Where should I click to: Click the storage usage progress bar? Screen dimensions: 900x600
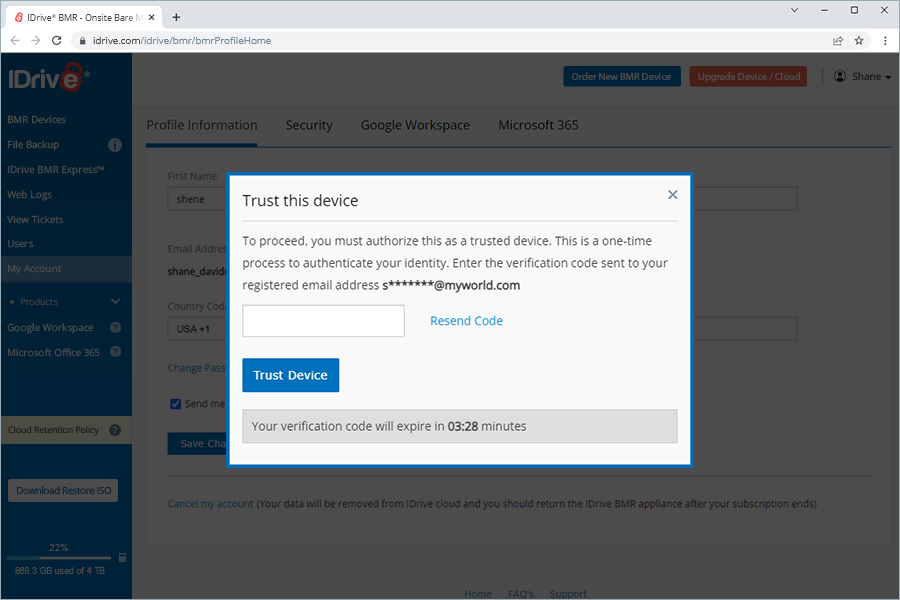coord(59,558)
